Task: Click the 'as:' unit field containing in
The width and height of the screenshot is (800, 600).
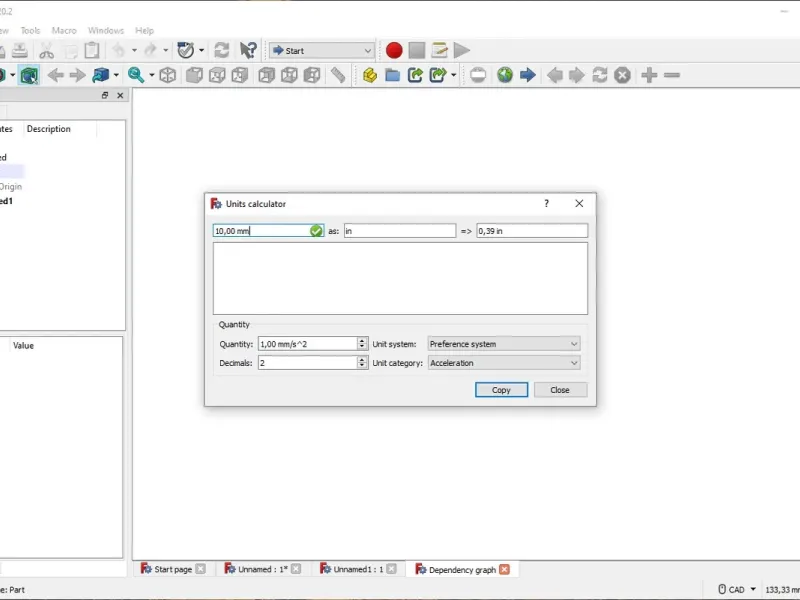Action: pos(399,231)
